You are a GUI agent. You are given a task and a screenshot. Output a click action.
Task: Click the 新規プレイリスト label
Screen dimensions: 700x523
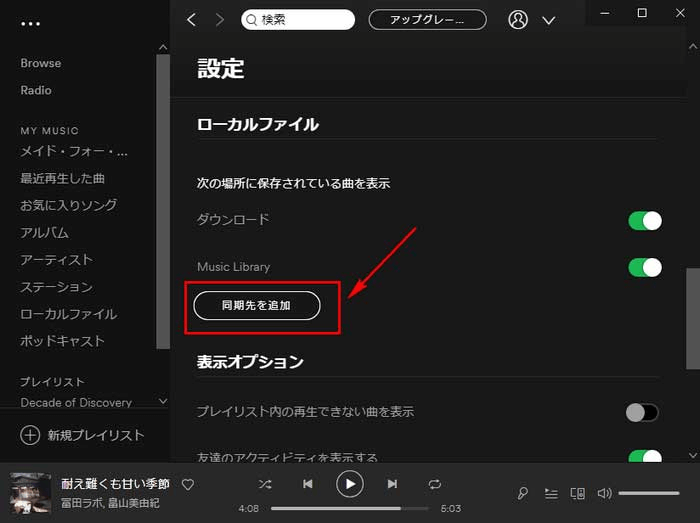tap(96, 435)
